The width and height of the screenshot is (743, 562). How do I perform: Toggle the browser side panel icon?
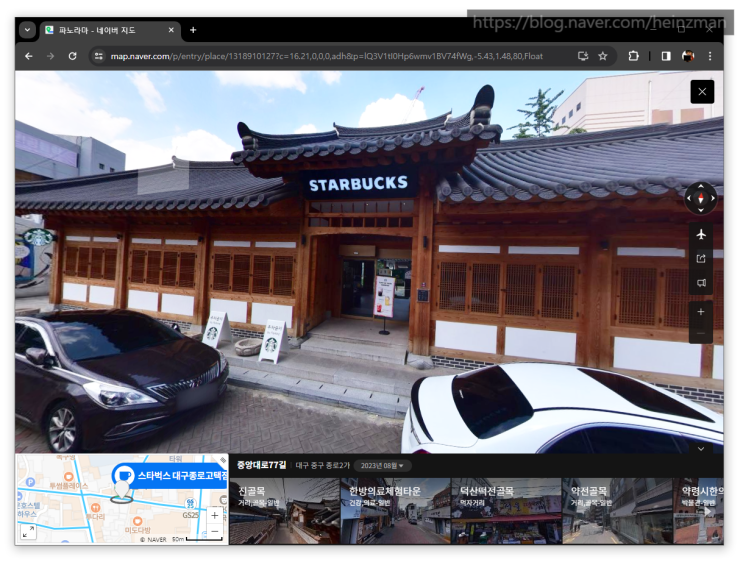(x=666, y=56)
